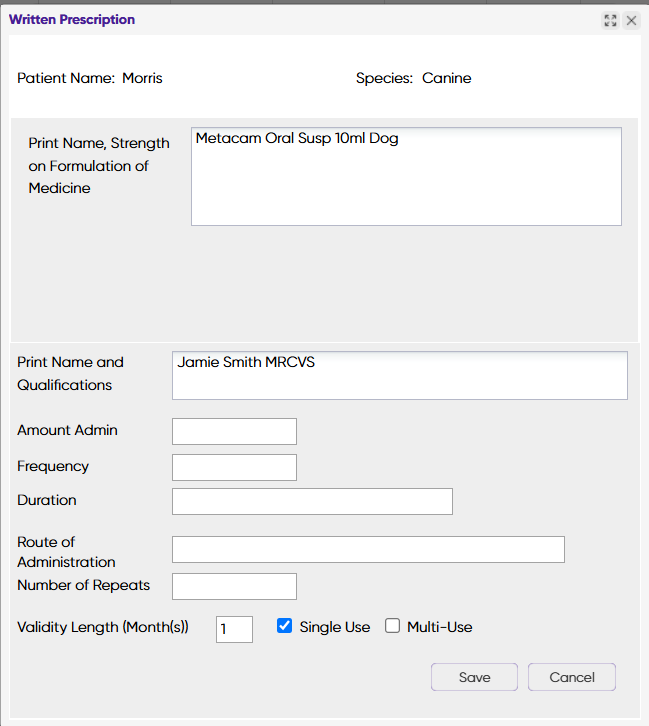Viewport: 649px width, 726px height.
Task: Focus the Route of Administration field
Action: pos(368,549)
